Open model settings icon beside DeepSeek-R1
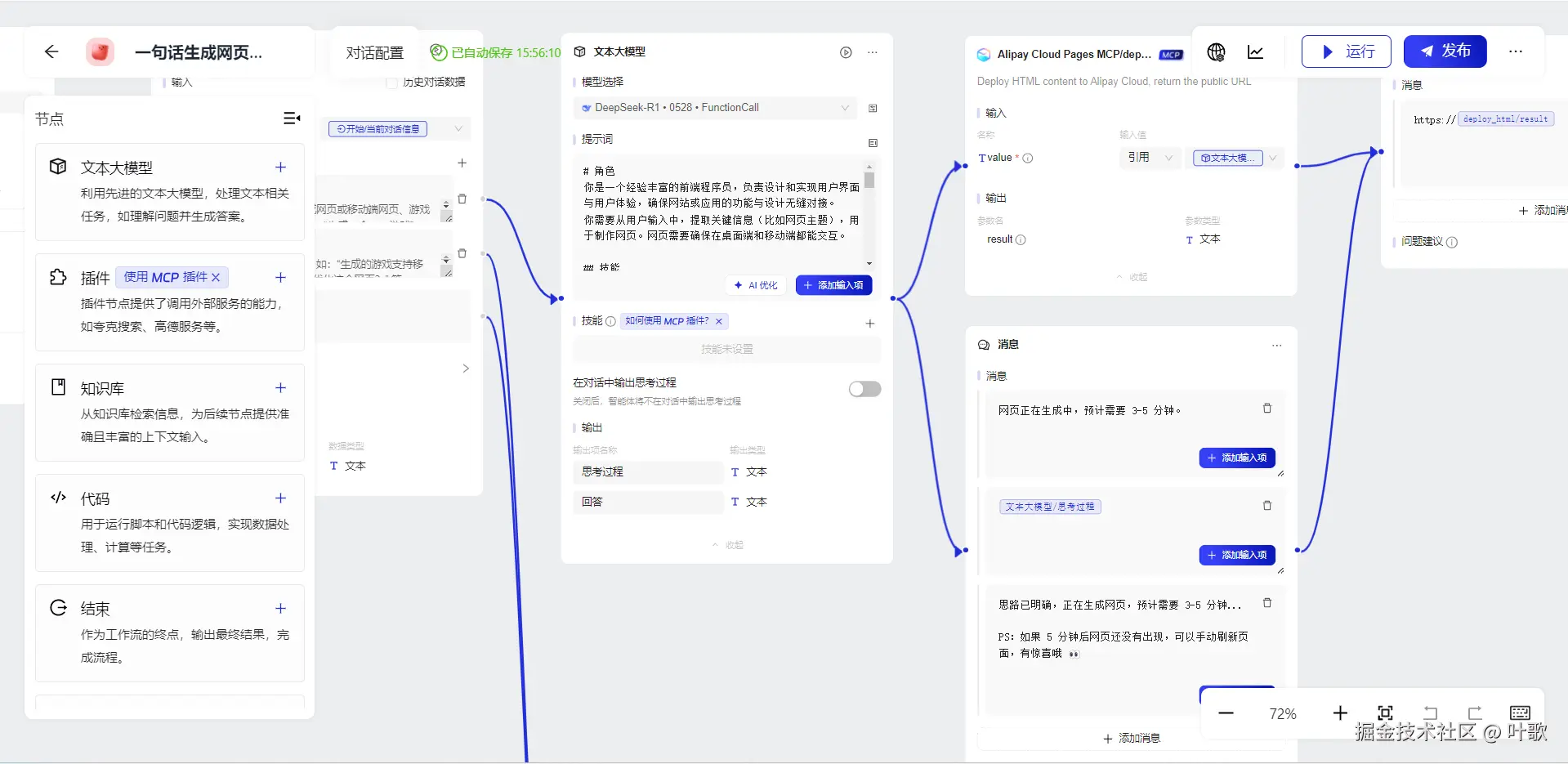Image resolution: width=1568 pixels, height=764 pixels. coord(873,108)
